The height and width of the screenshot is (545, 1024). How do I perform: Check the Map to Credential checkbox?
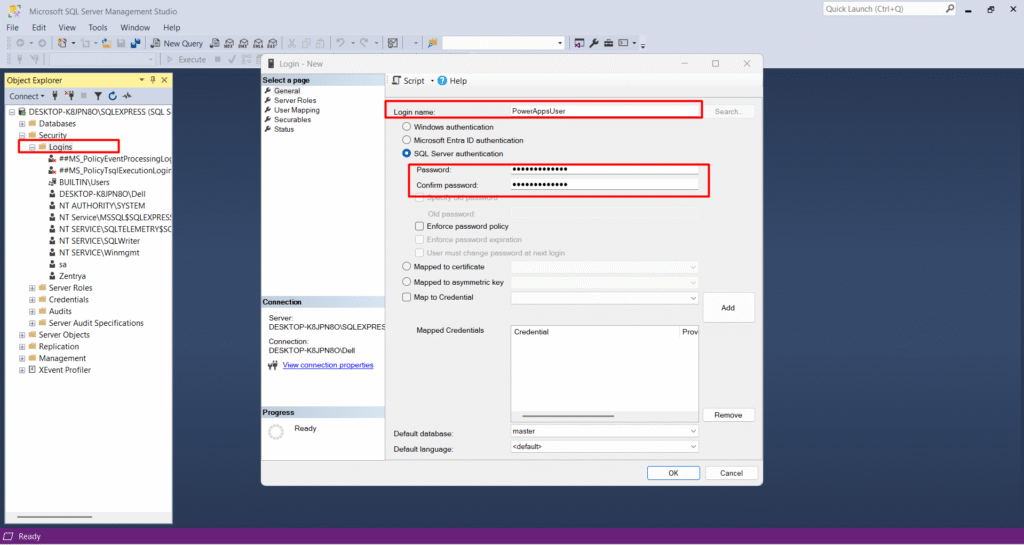(x=406, y=297)
